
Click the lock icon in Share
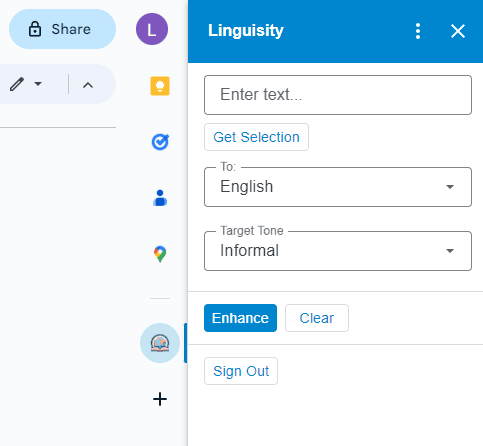click(35, 29)
